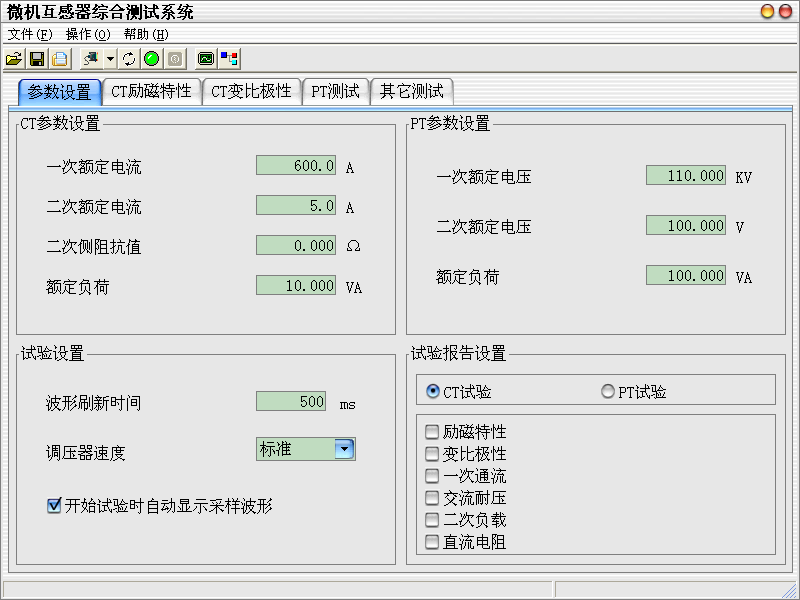800x600 pixels.
Task: Click the print report toolbar icon
Action: click(59, 59)
